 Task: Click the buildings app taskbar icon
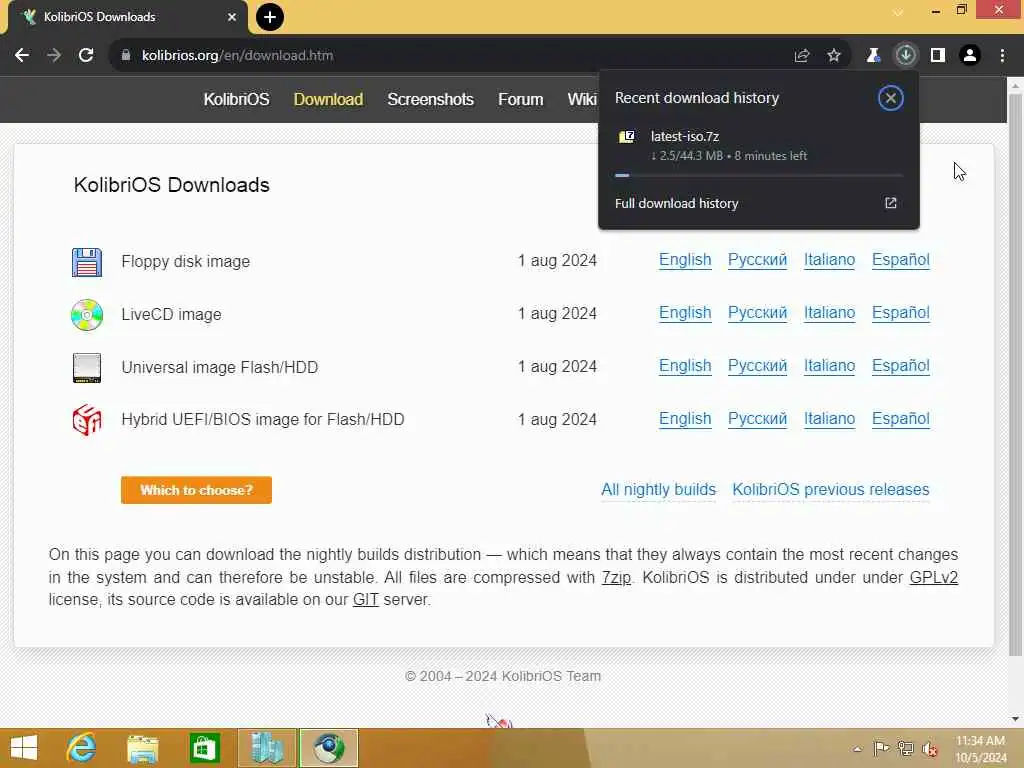267,748
